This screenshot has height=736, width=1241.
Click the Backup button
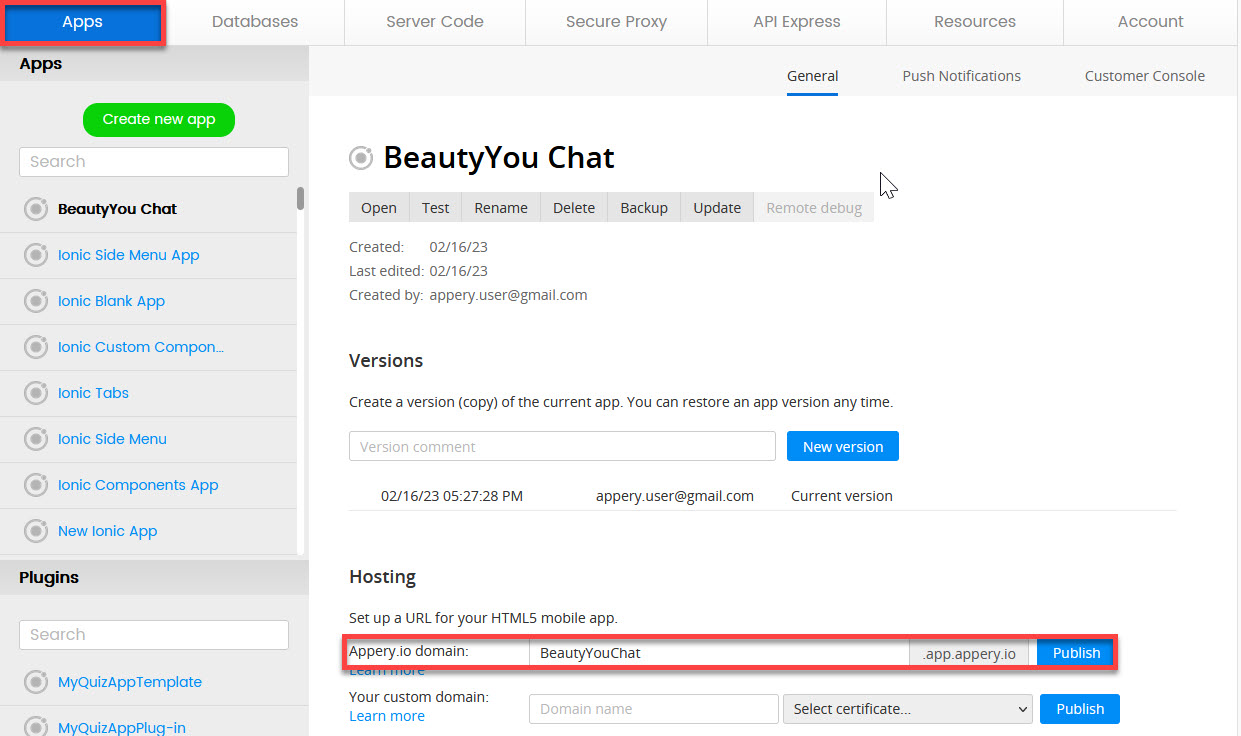tap(644, 208)
